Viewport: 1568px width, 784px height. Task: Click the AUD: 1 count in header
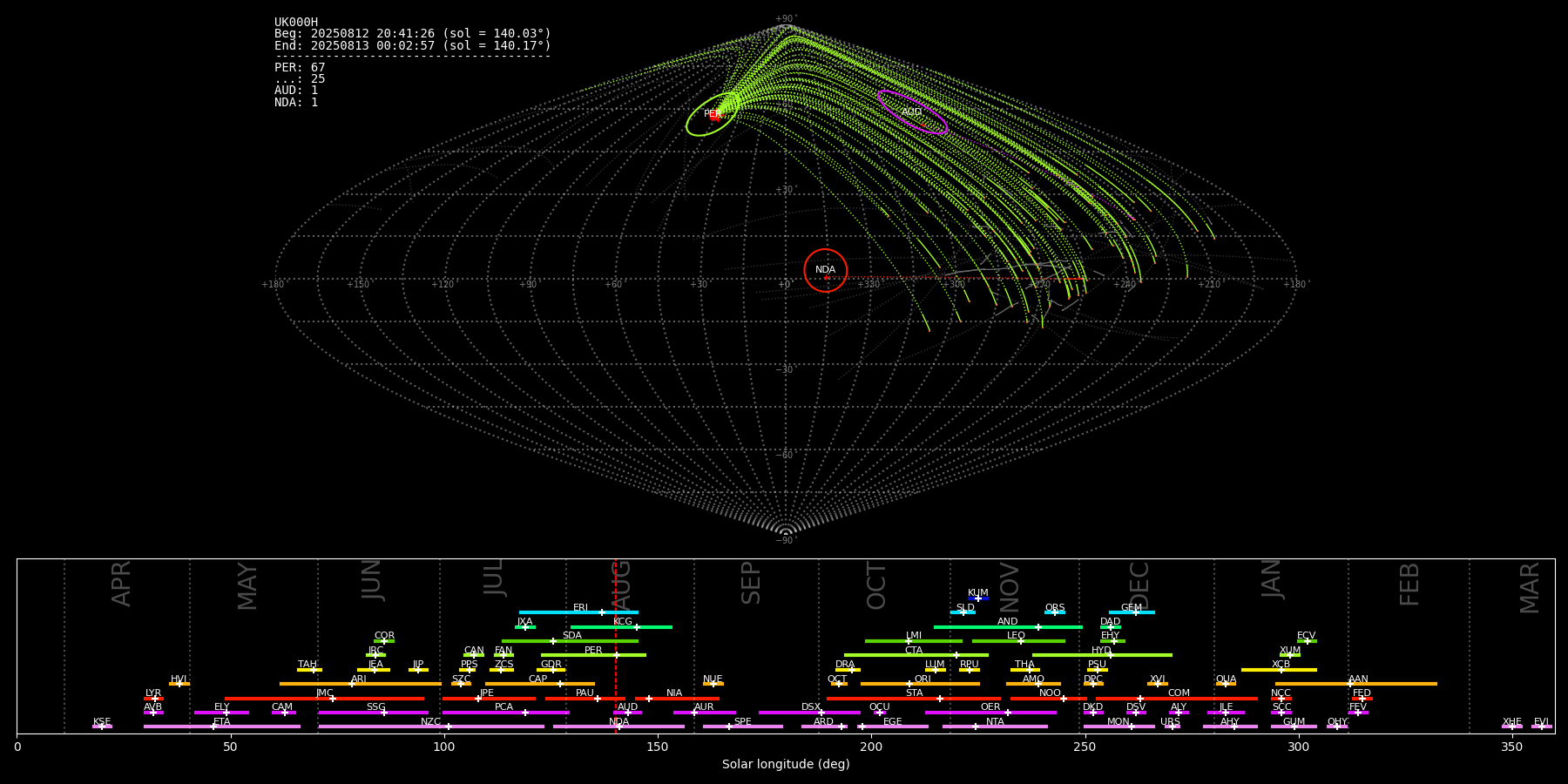coord(296,91)
